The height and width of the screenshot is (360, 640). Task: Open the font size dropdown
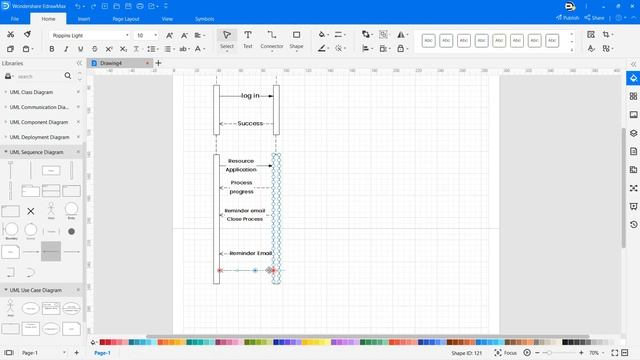tap(156, 36)
